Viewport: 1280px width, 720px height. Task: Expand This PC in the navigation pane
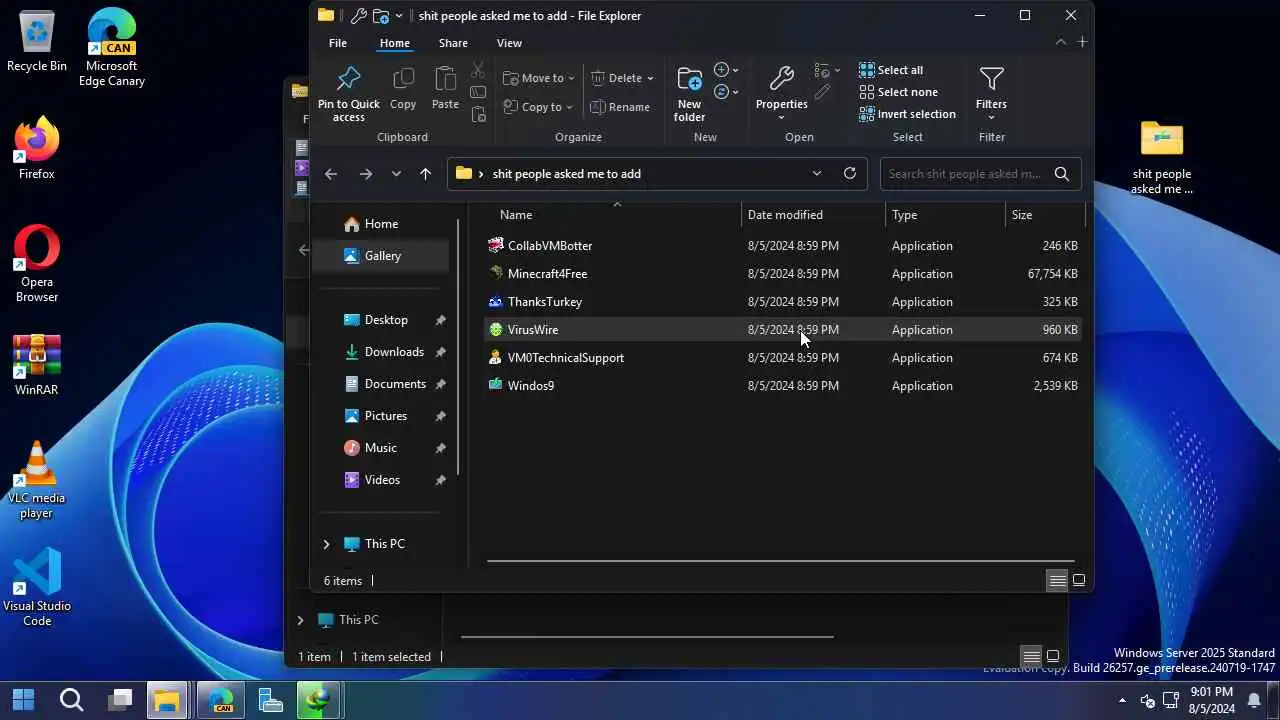(x=326, y=544)
